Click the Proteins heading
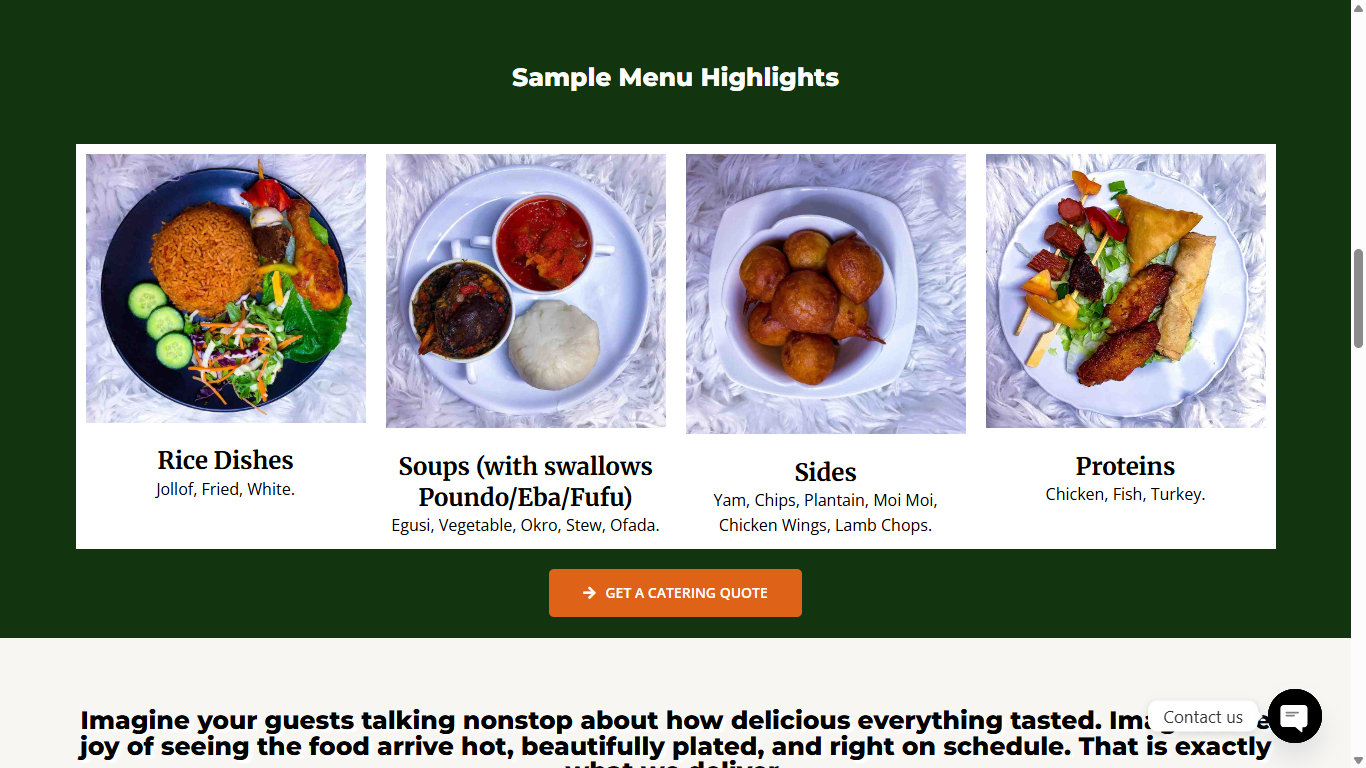The image size is (1366, 768). (1126, 466)
